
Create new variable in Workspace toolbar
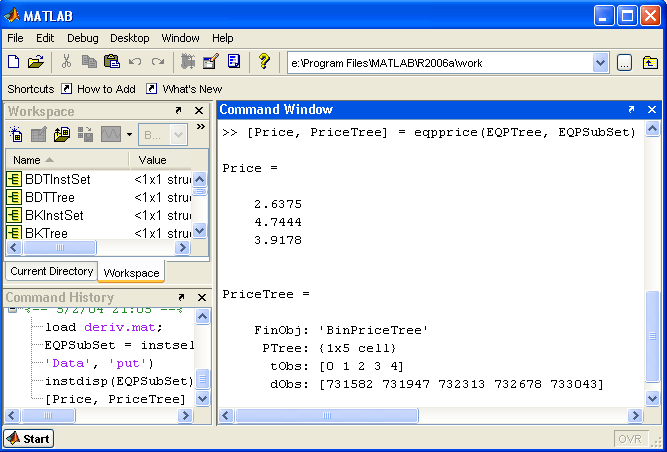click(16, 134)
